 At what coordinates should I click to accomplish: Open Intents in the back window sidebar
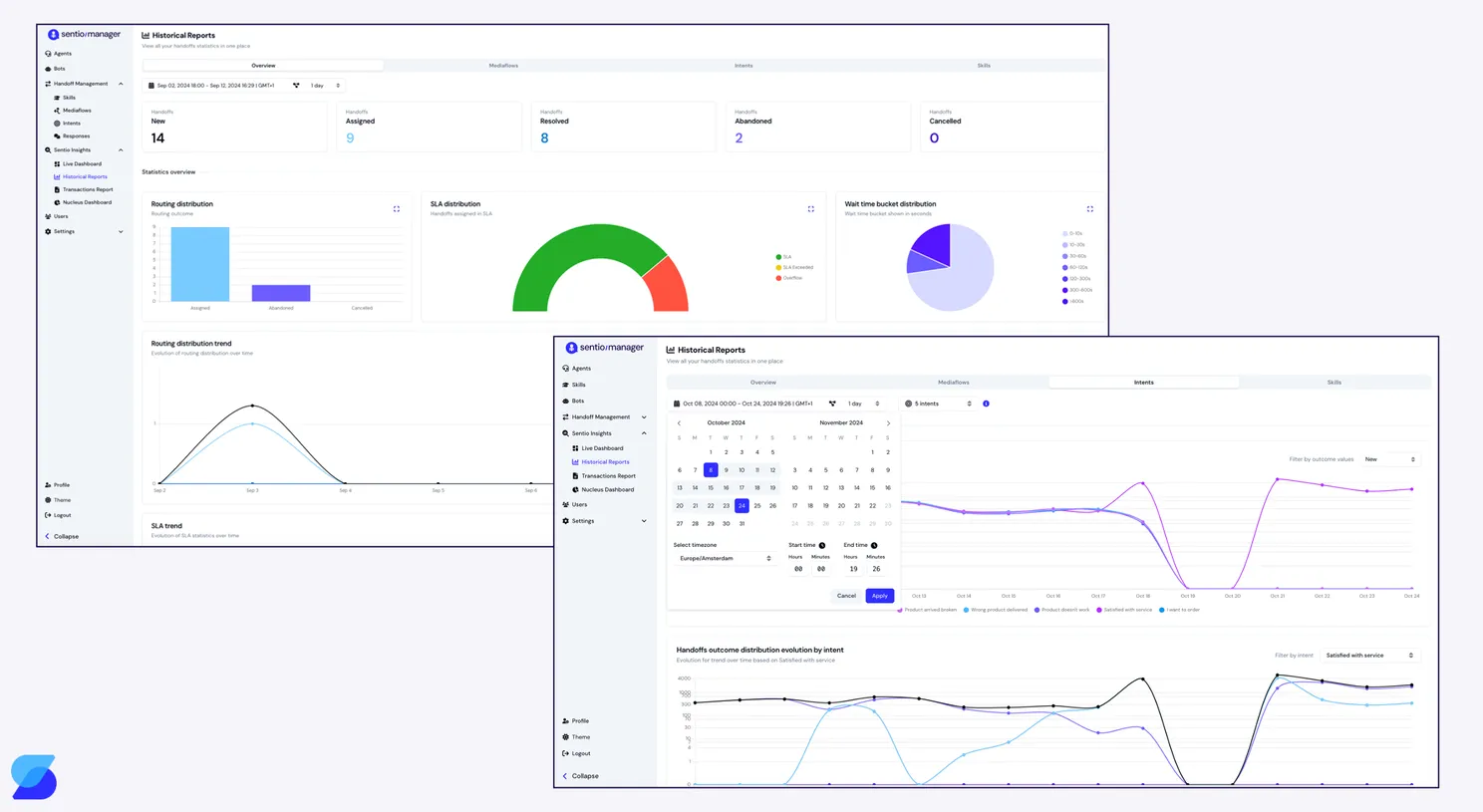tap(67, 124)
